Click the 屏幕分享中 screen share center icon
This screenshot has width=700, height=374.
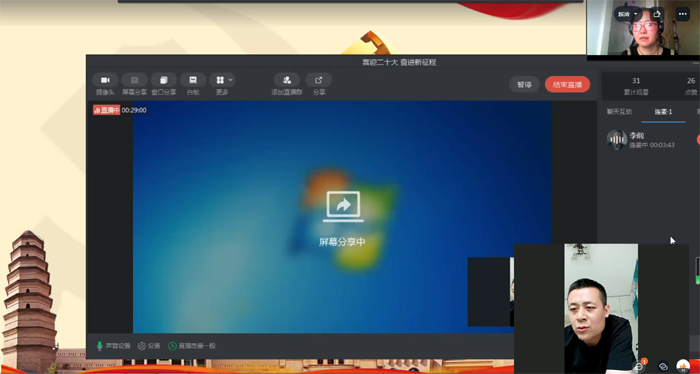pyautogui.click(x=343, y=206)
